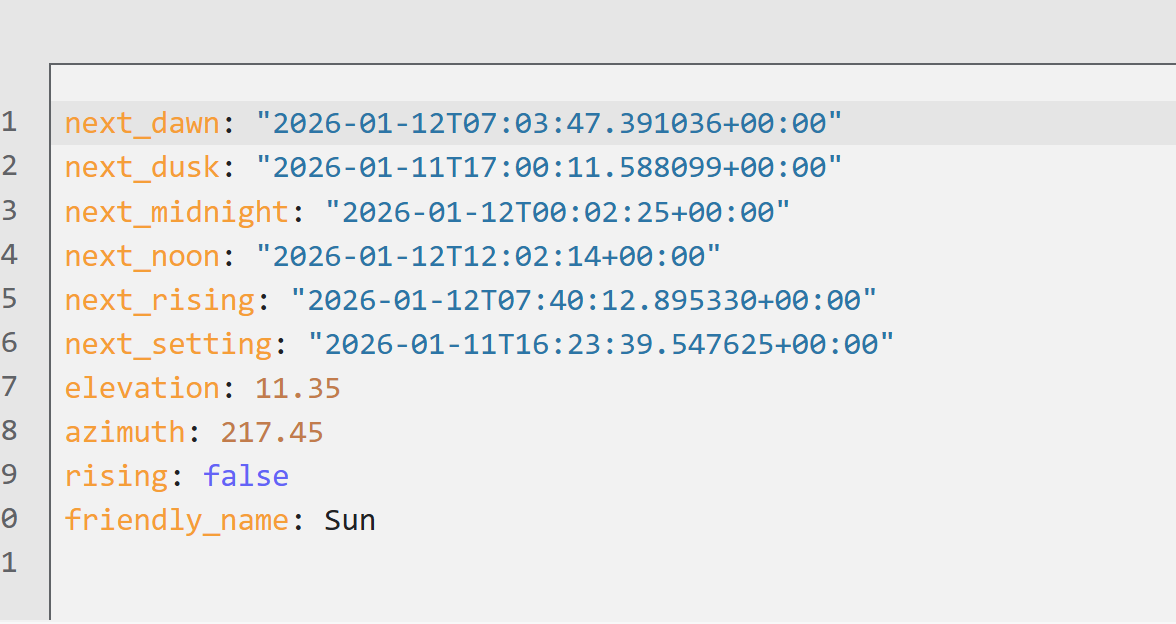Click the next_setting attribute key
Viewport: 1176px width, 624px height.
coord(168,344)
